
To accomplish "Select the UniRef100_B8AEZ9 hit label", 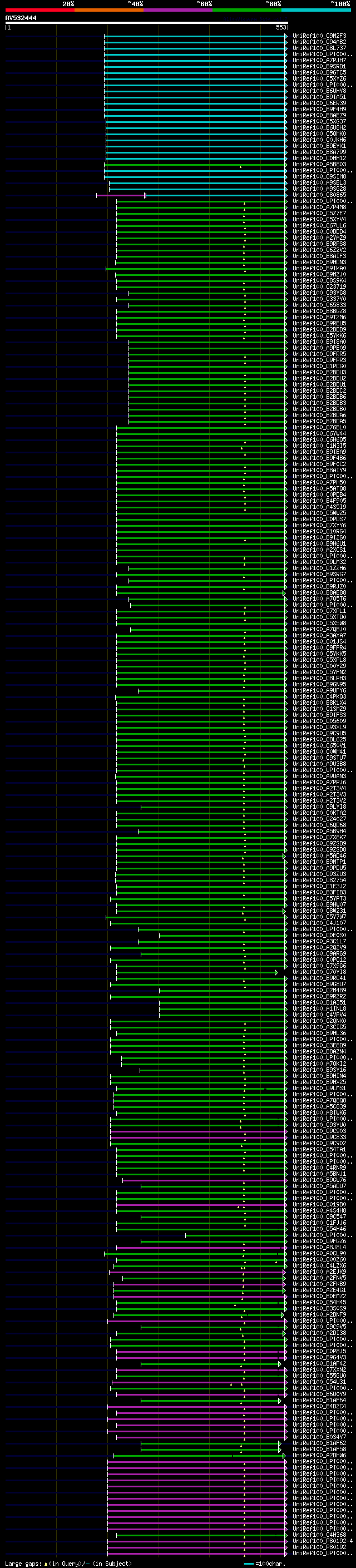I will pyautogui.click(x=319, y=115).
